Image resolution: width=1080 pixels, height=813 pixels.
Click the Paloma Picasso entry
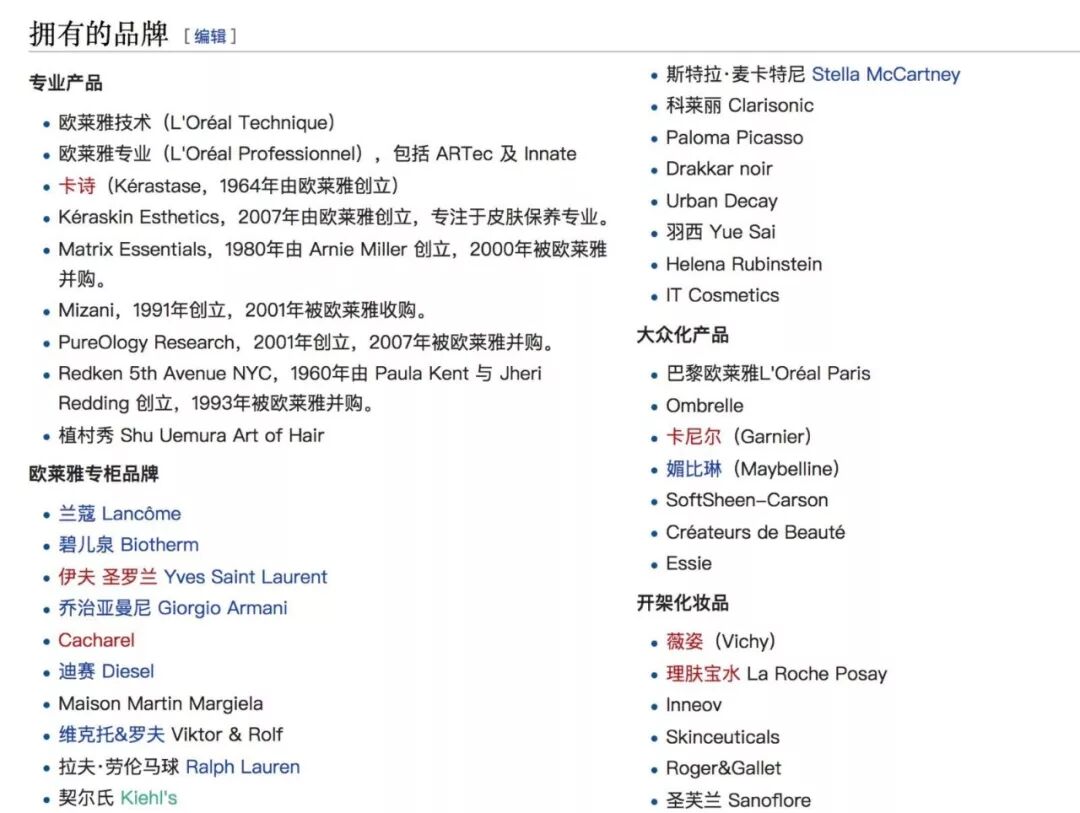(735, 137)
